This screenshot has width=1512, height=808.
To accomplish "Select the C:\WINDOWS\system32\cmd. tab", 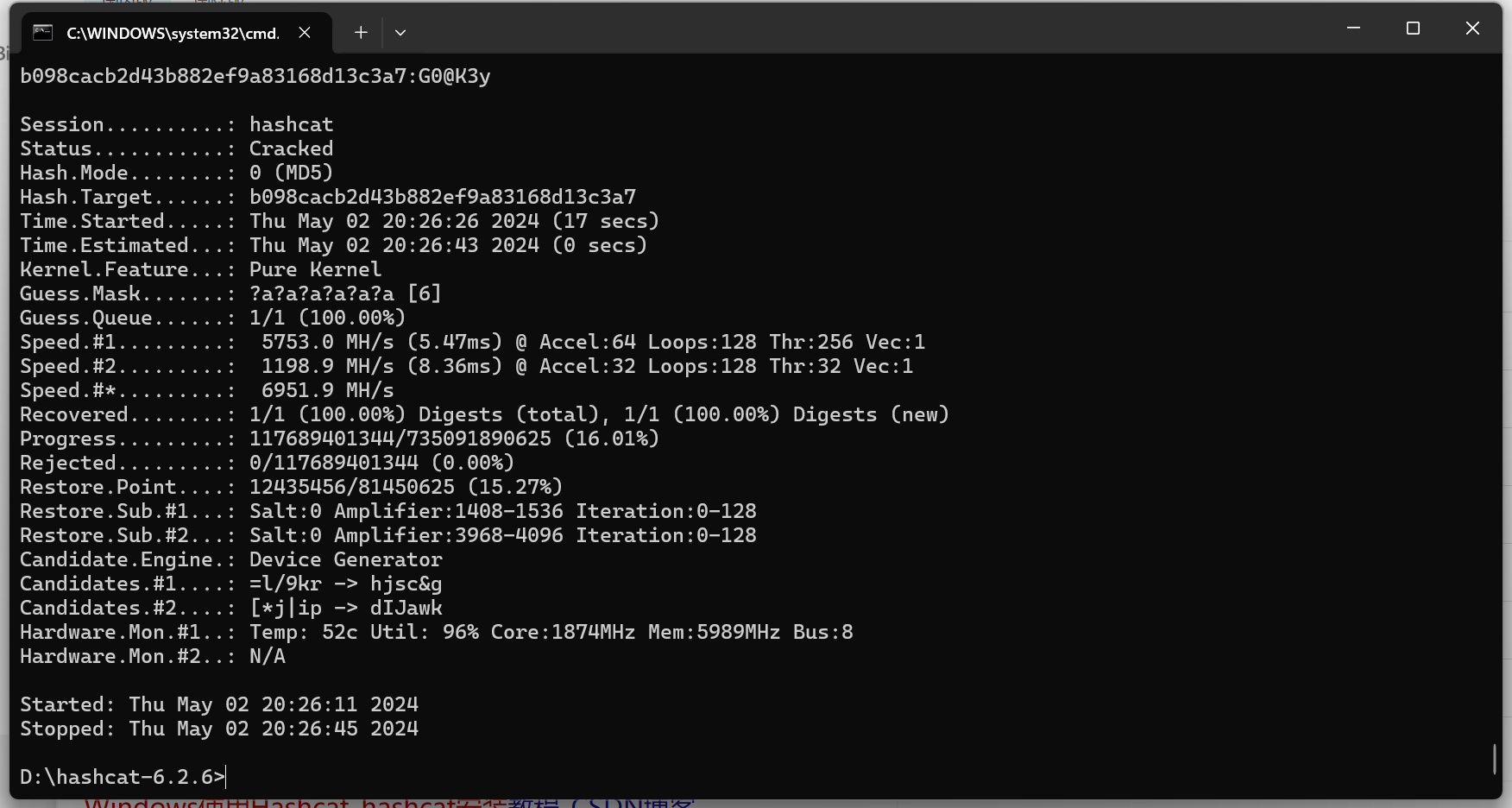I will (x=173, y=33).
